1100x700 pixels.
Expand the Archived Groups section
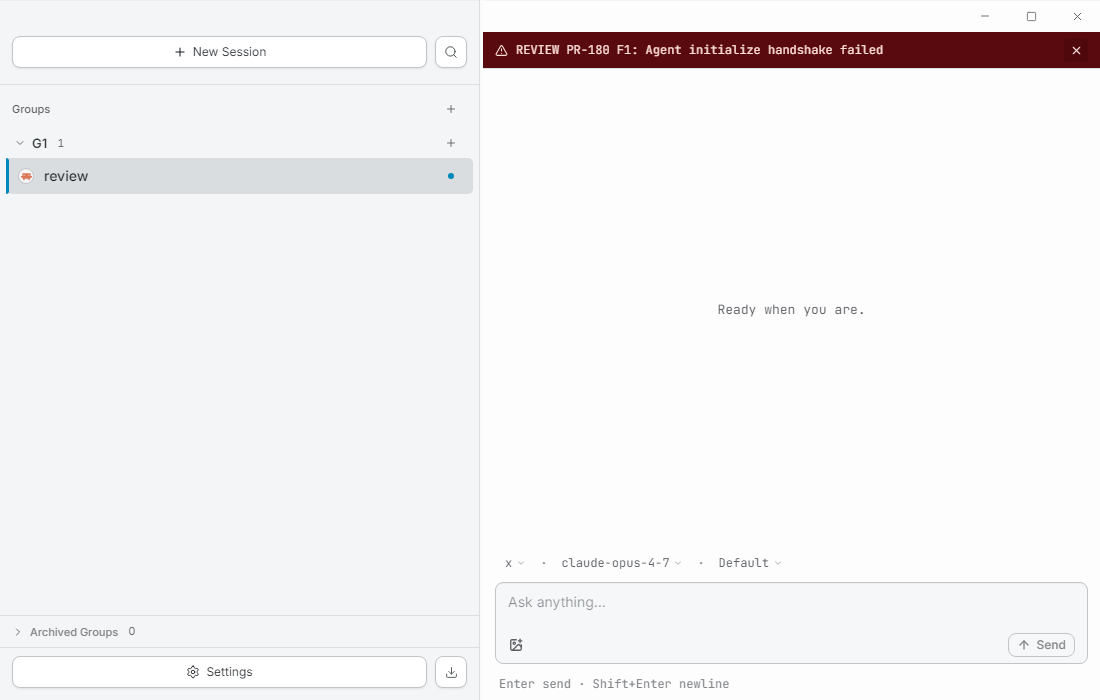point(17,632)
